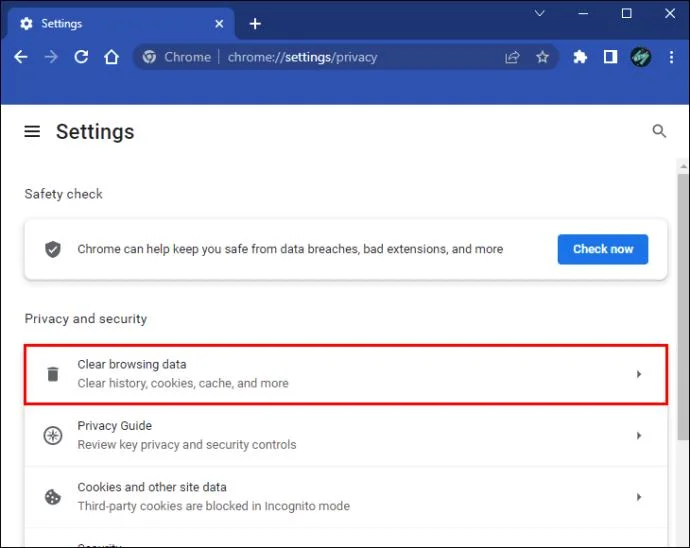
Task: Bookmark this tab with the star
Action: [x=542, y=57]
